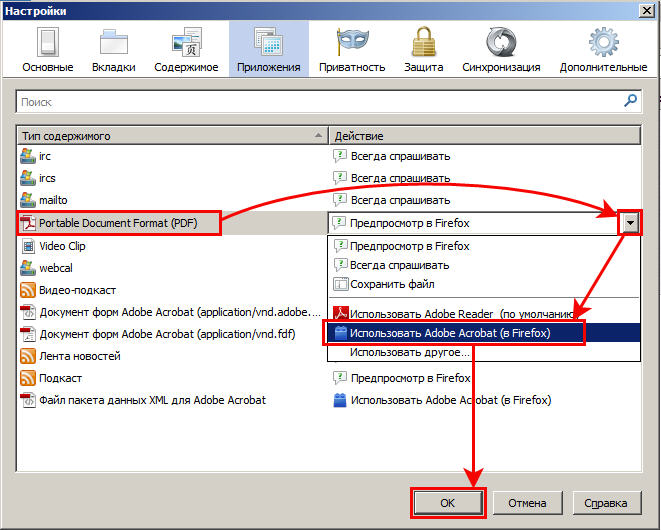Select the Portable Document Format (PDF) row
The image size is (661, 530).
click(x=118, y=222)
